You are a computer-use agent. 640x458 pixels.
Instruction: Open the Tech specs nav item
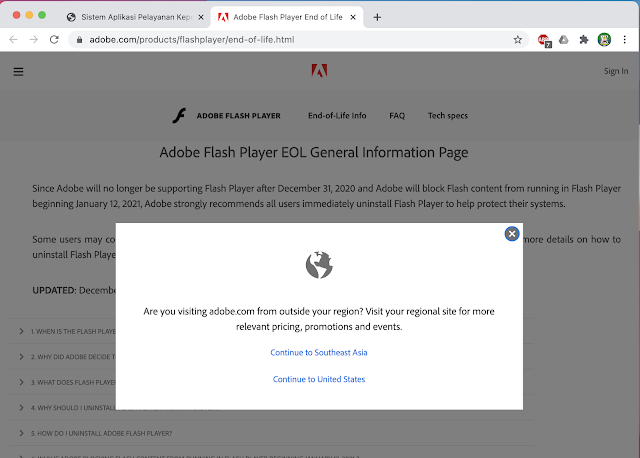[448, 116]
